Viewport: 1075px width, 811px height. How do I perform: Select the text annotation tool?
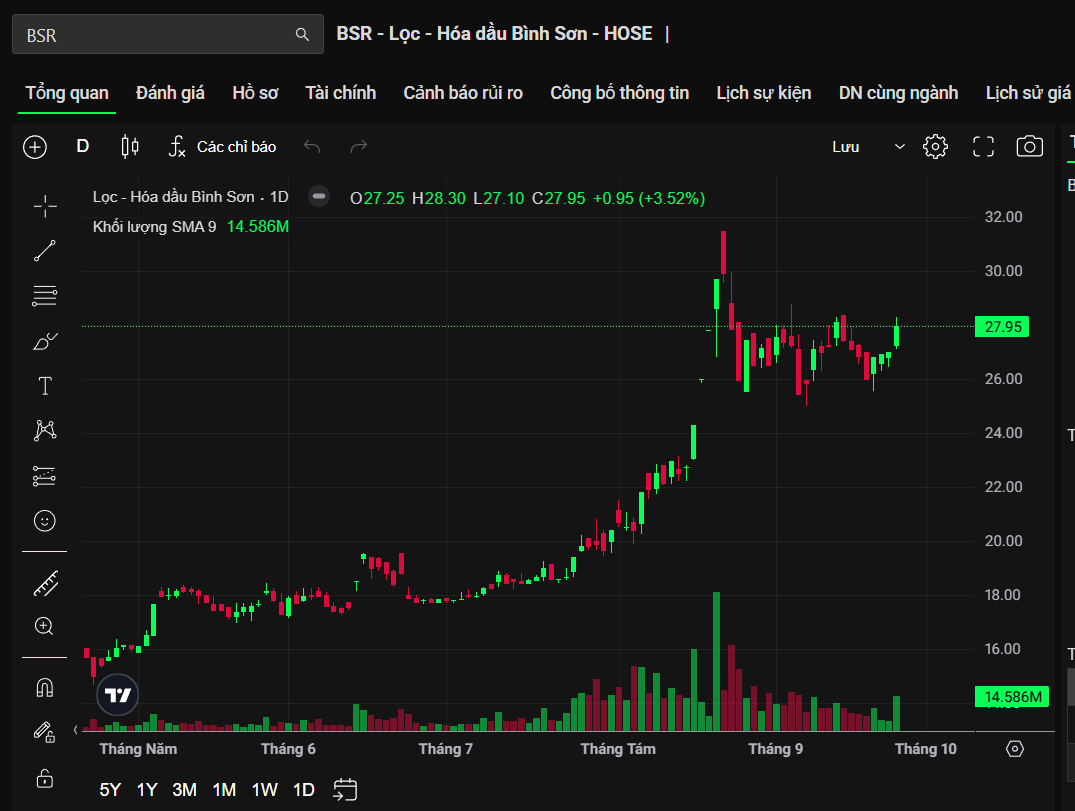[45, 386]
